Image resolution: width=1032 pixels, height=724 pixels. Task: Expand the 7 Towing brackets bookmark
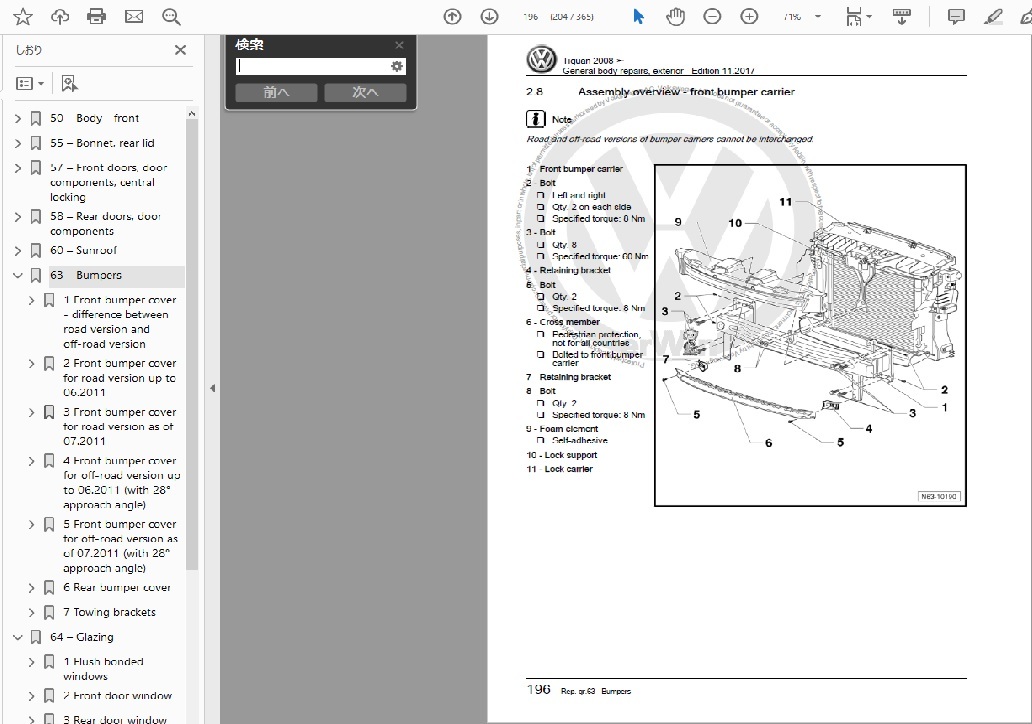tap(32, 612)
